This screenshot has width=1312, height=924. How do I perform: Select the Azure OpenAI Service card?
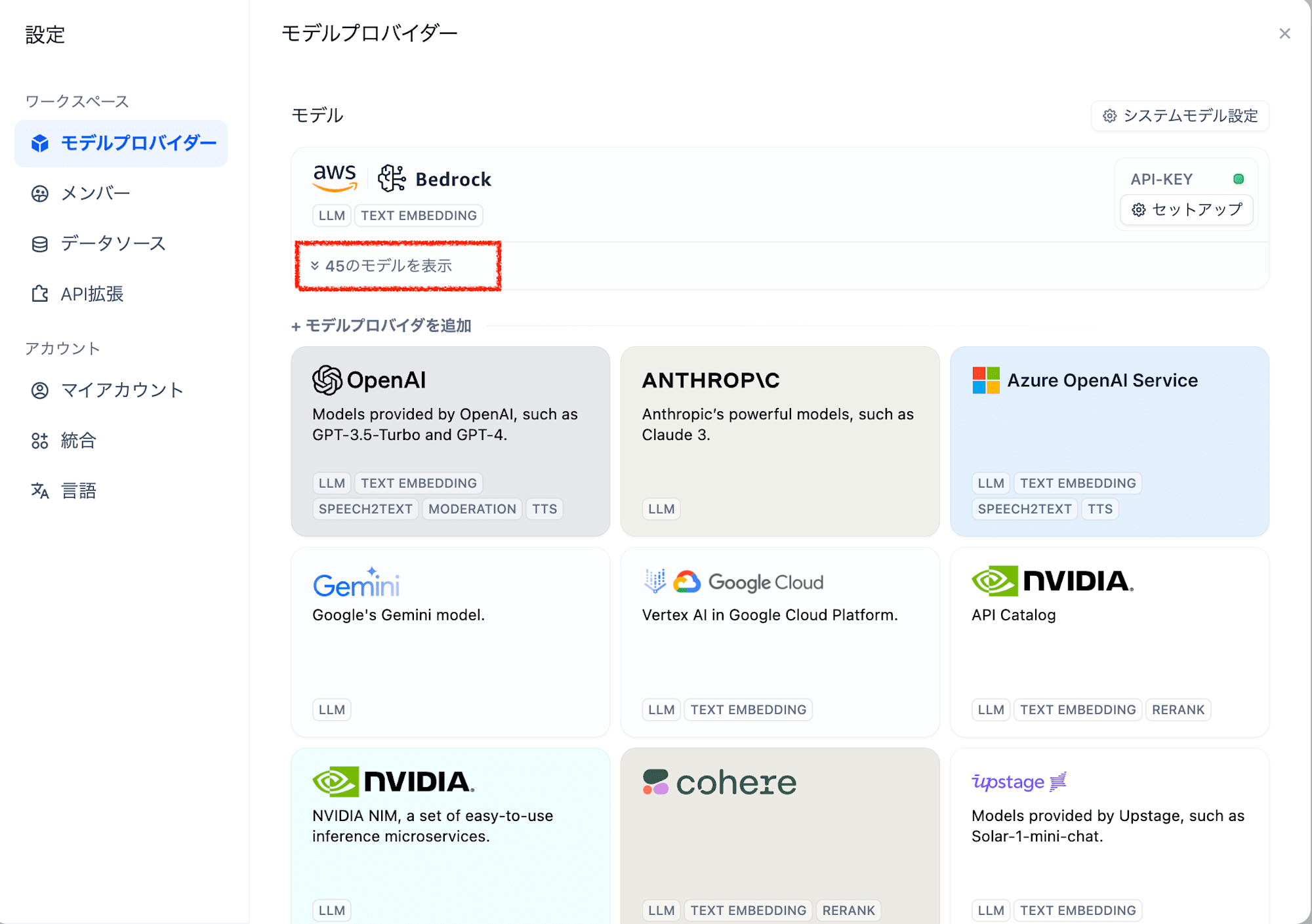[x=1109, y=441]
